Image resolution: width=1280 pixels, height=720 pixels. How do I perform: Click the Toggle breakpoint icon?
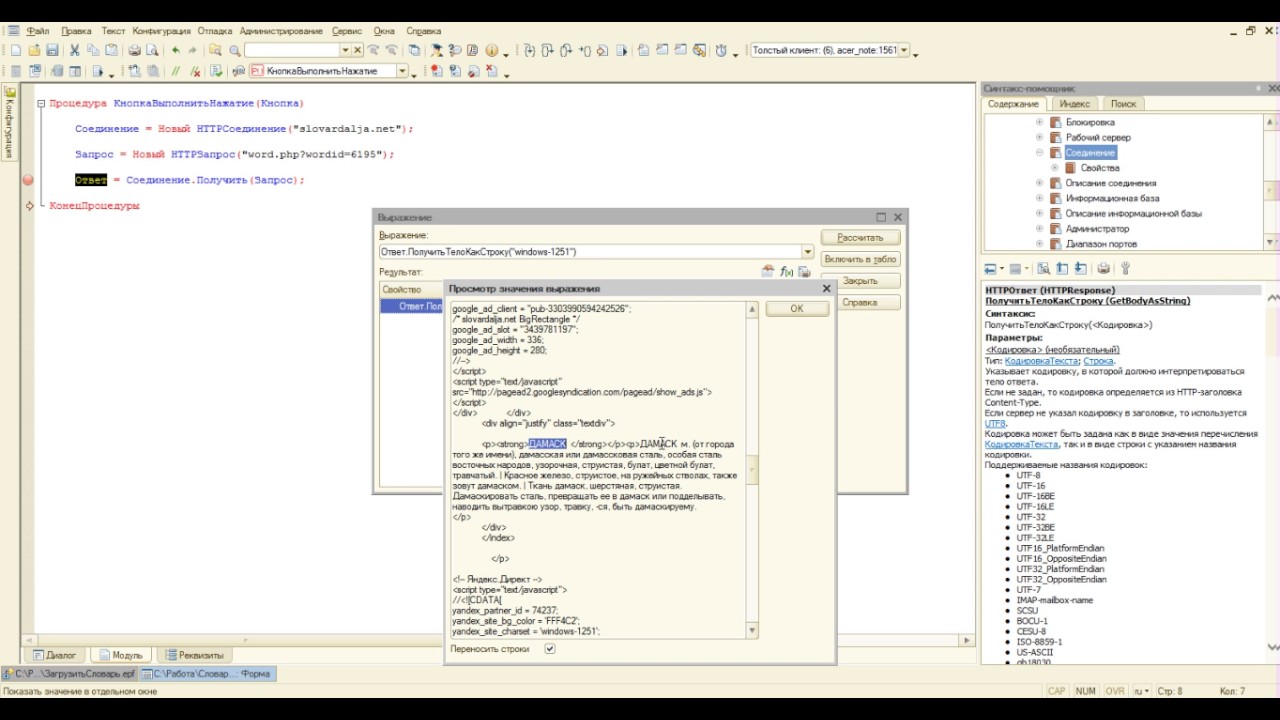[x=437, y=71]
